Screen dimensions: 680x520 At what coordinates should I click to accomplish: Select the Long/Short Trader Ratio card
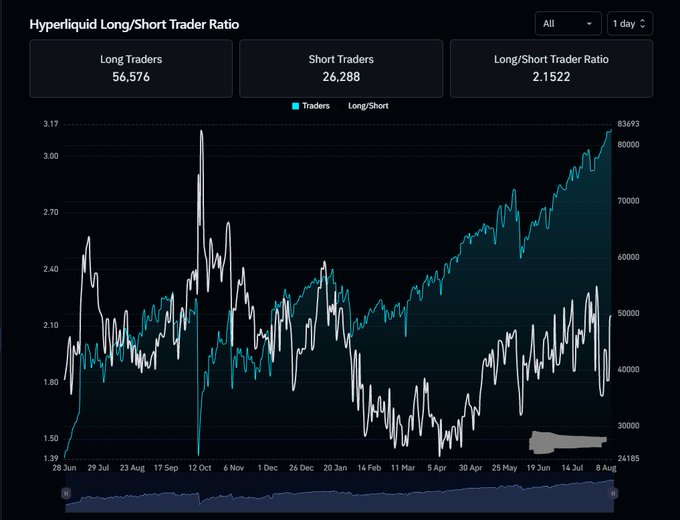[551, 69]
